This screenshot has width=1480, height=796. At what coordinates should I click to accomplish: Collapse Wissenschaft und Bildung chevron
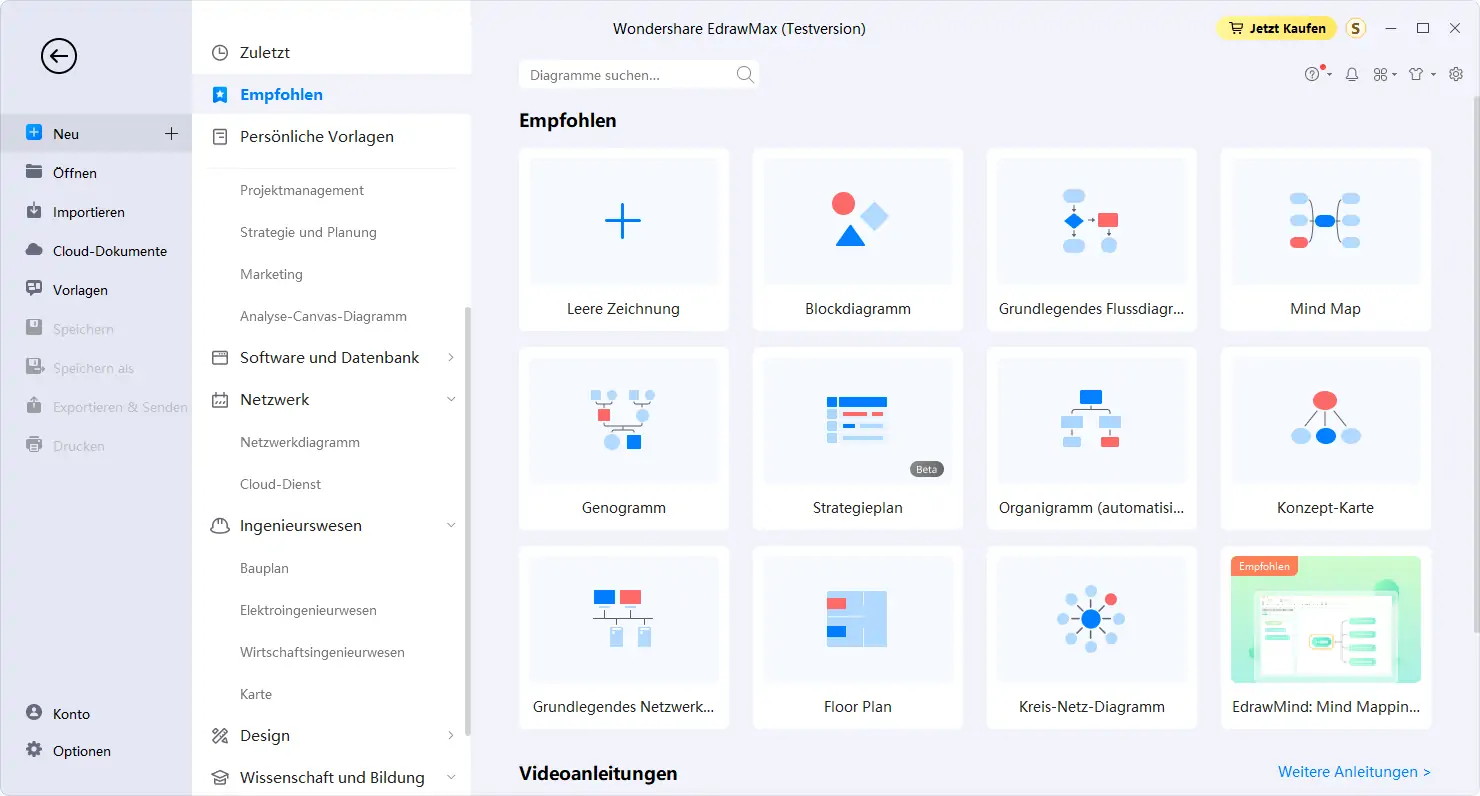(x=451, y=777)
